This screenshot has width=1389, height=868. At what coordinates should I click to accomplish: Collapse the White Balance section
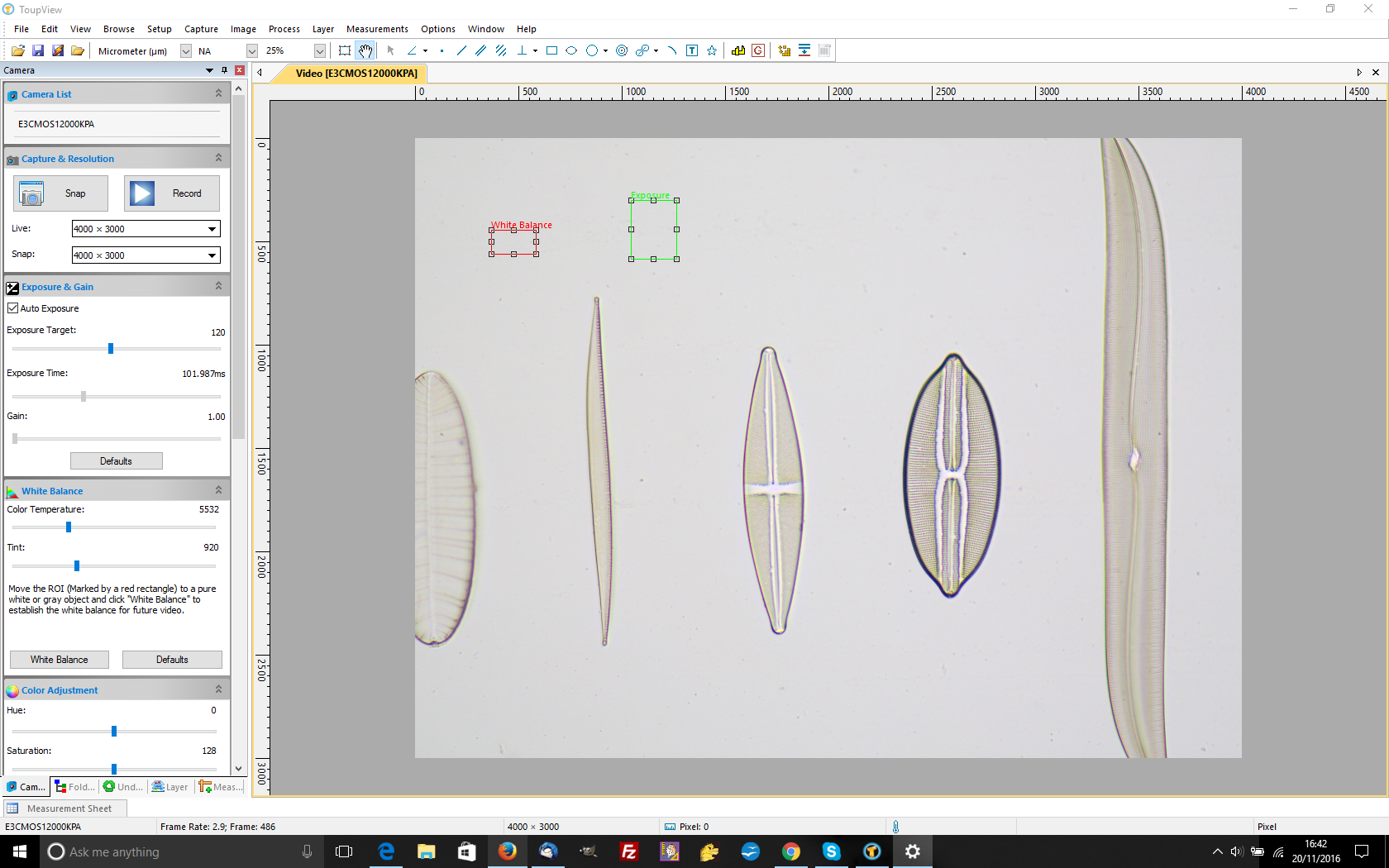click(x=218, y=490)
